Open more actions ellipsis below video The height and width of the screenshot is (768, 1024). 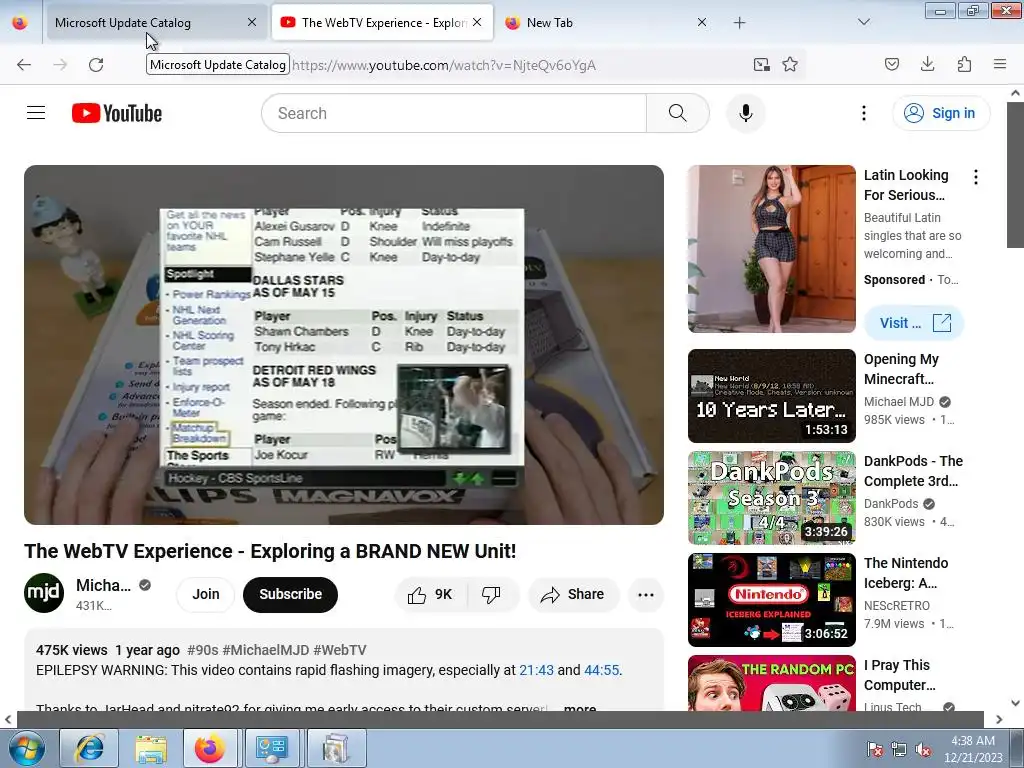point(646,594)
